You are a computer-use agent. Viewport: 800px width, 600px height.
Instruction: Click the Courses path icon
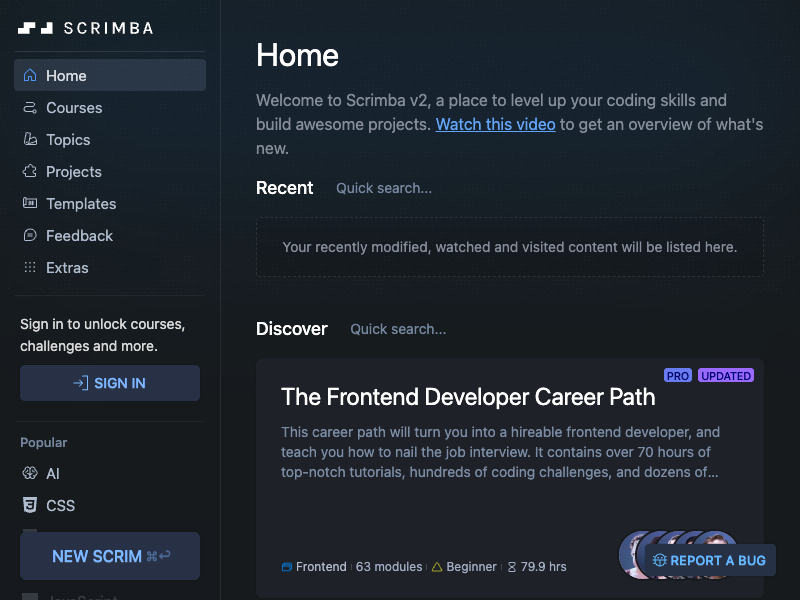tap(30, 107)
